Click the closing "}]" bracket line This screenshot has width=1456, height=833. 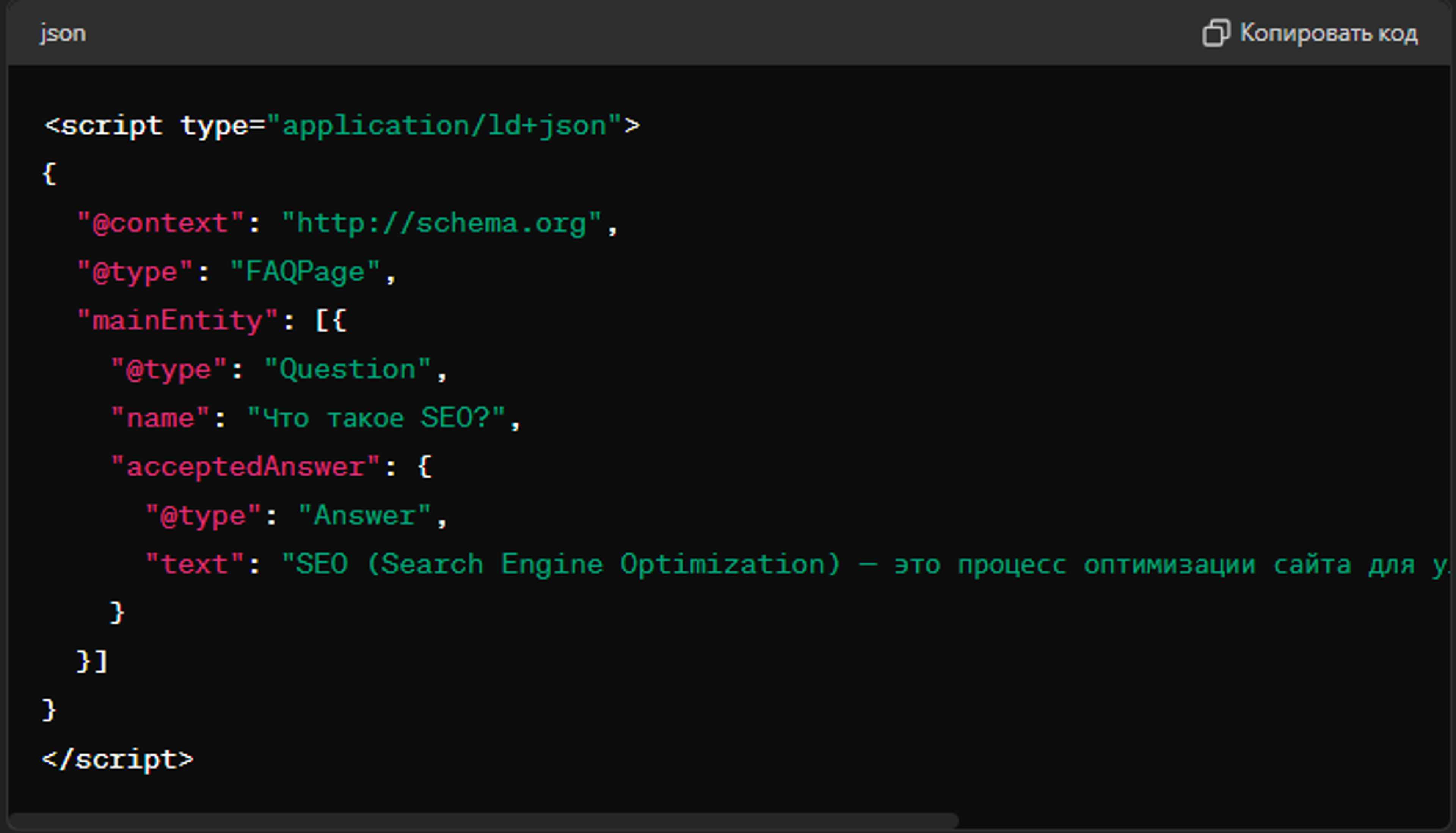pyautogui.click(x=92, y=662)
